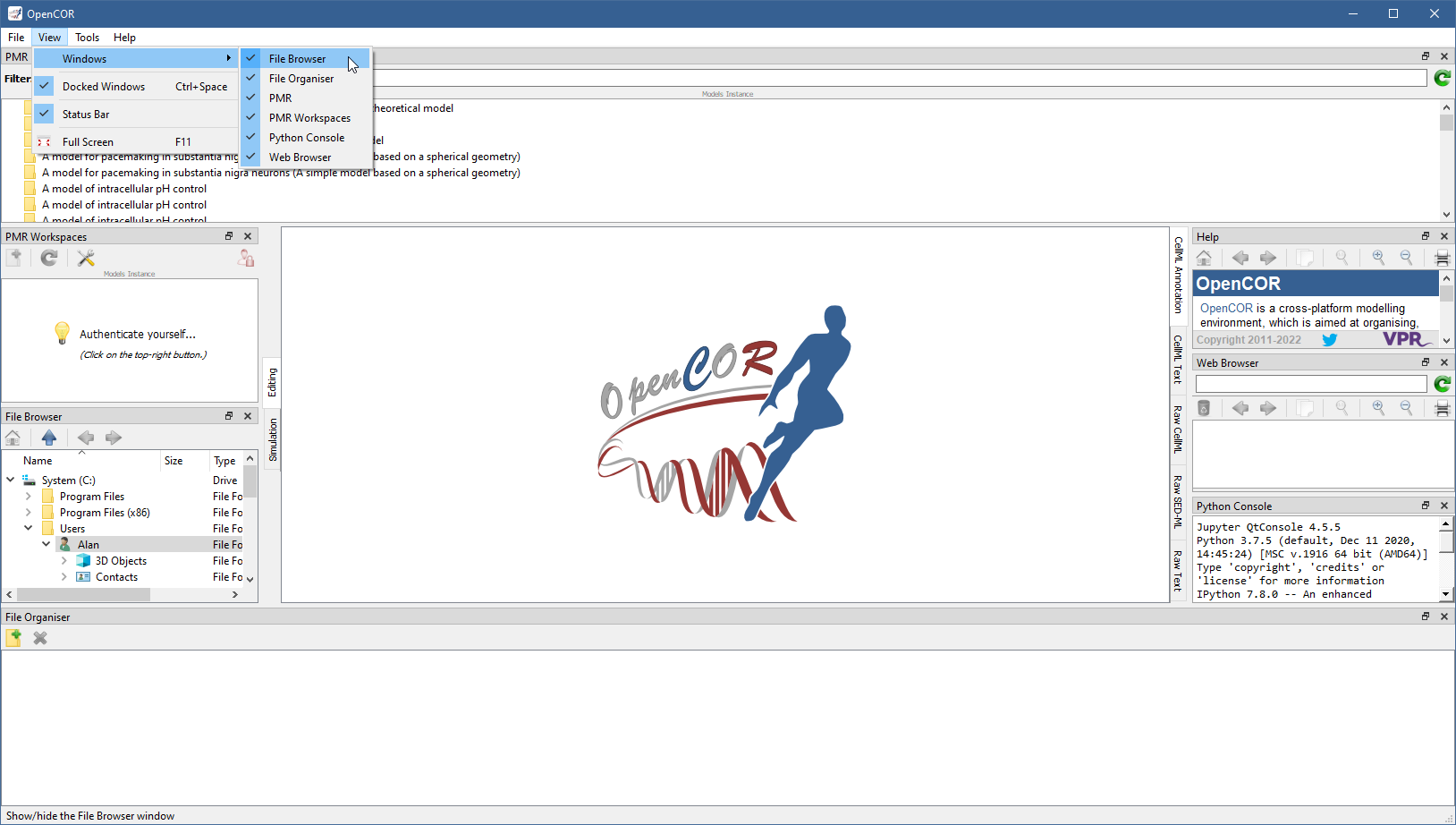Viewport: 1456px width, 825px height.
Task: Zoom in within the Help panel
Action: coord(1378,258)
